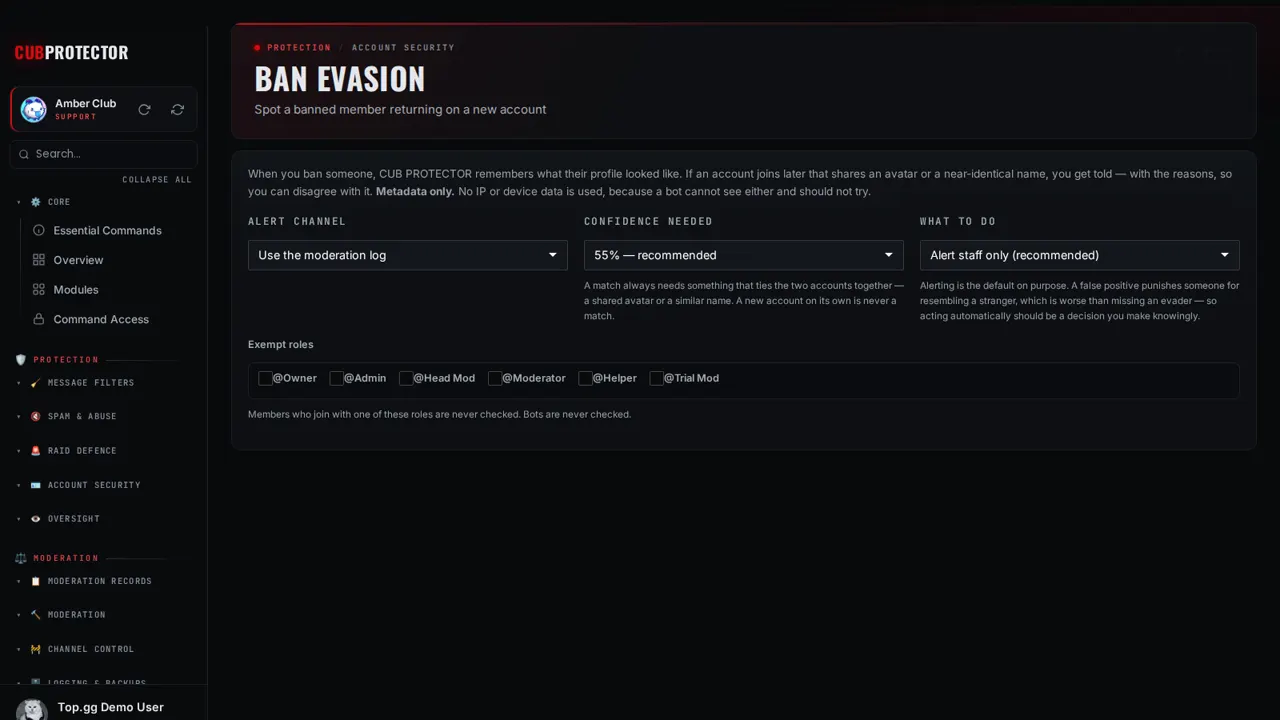1280x720 pixels.
Task: Focus the sidebar Search field
Action: pyautogui.click(x=104, y=154)
